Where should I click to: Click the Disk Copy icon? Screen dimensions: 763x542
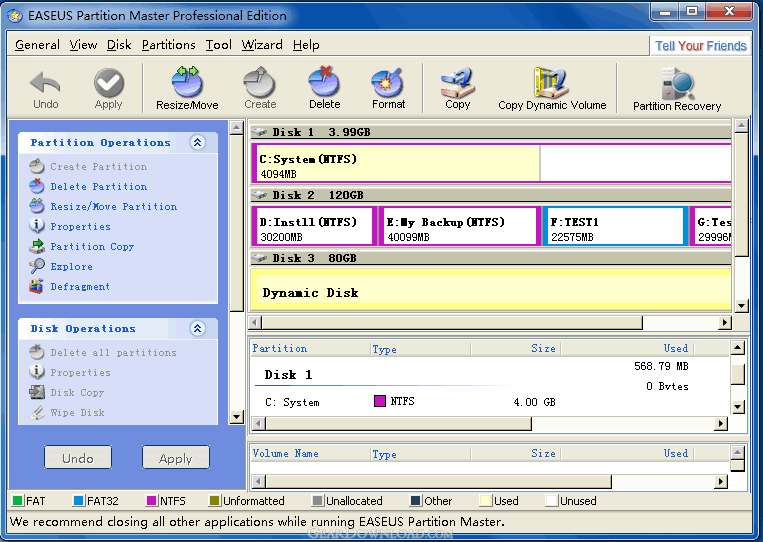click(x=36, y=392)
